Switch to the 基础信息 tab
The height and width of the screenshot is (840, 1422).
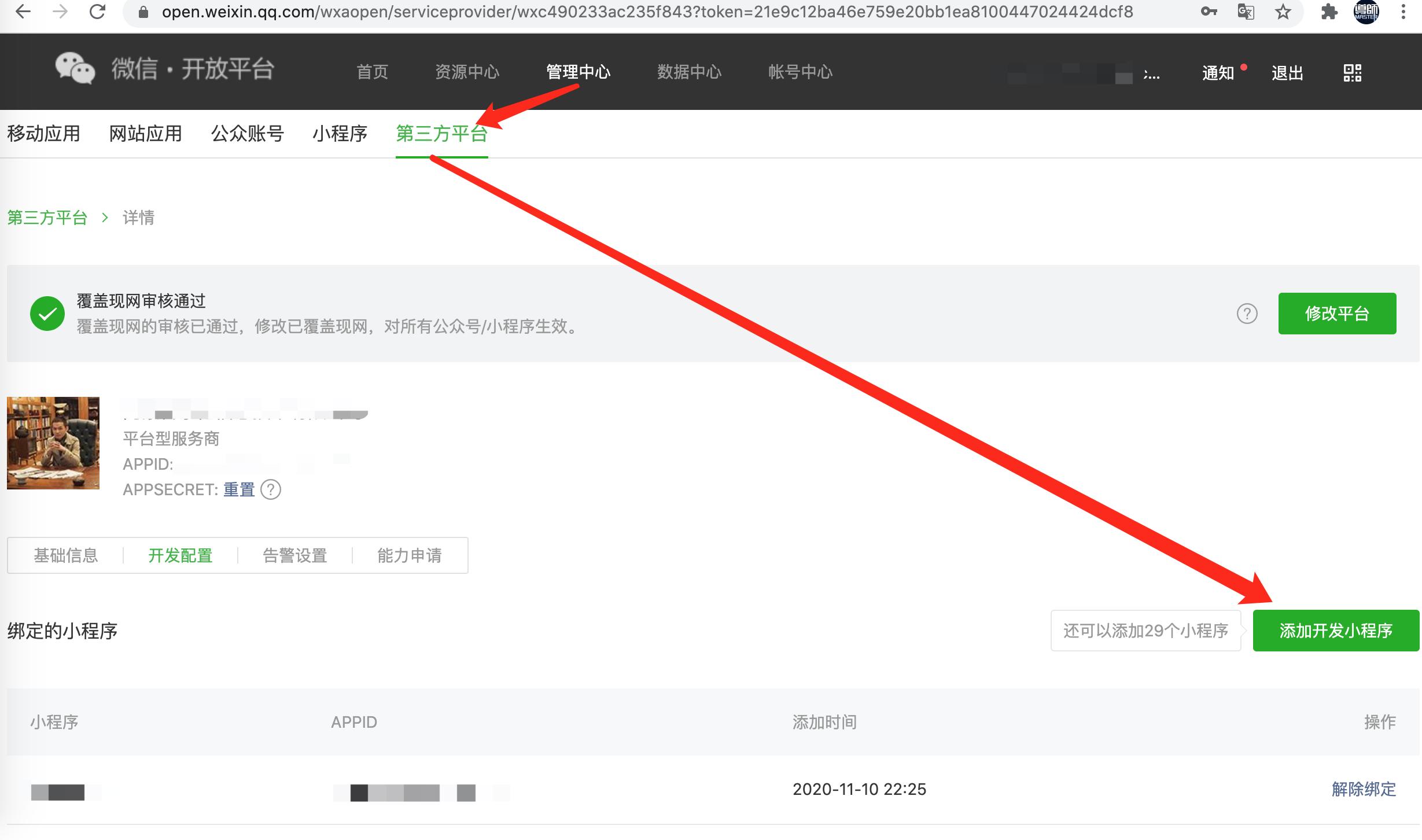pyautogui.click(x=66, y=555)
